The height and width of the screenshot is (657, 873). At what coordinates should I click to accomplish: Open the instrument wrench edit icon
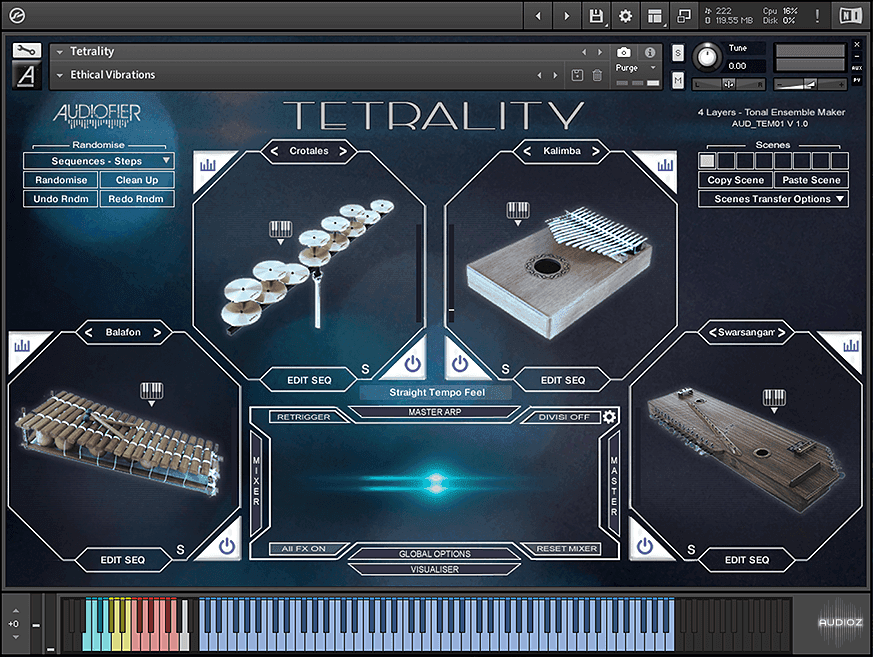point(26,51)
